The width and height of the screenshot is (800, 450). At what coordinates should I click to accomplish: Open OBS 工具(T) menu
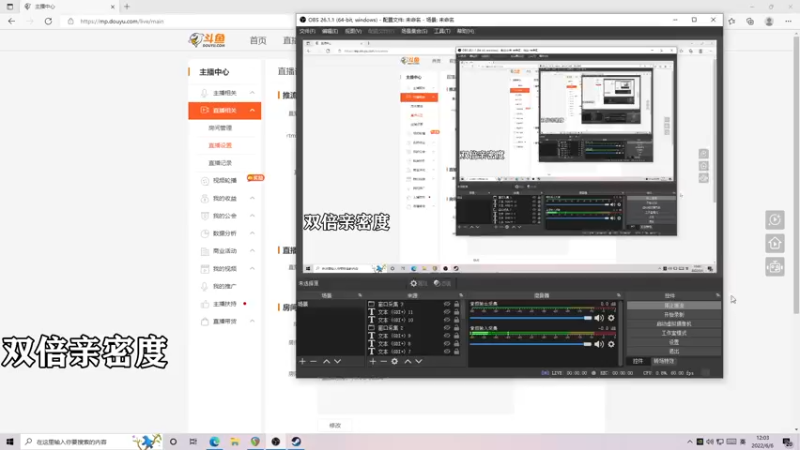(442, 31)
